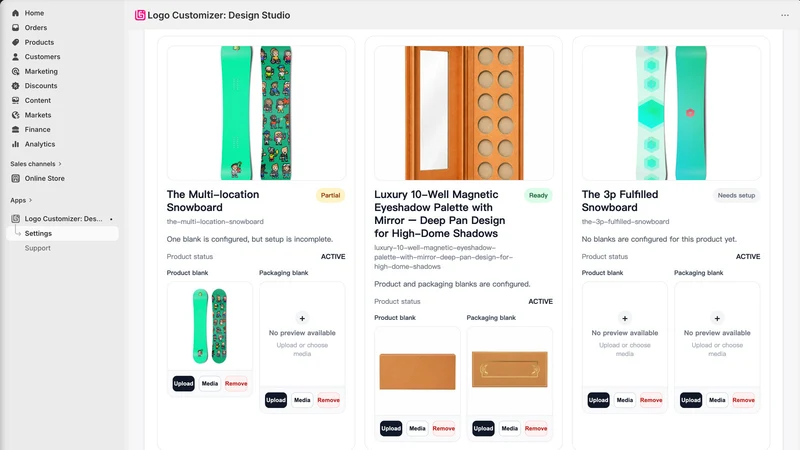Remove the eyeshadow palette packaging blank
This screenshot has height=450, width=800.
[x=536, y=429]
